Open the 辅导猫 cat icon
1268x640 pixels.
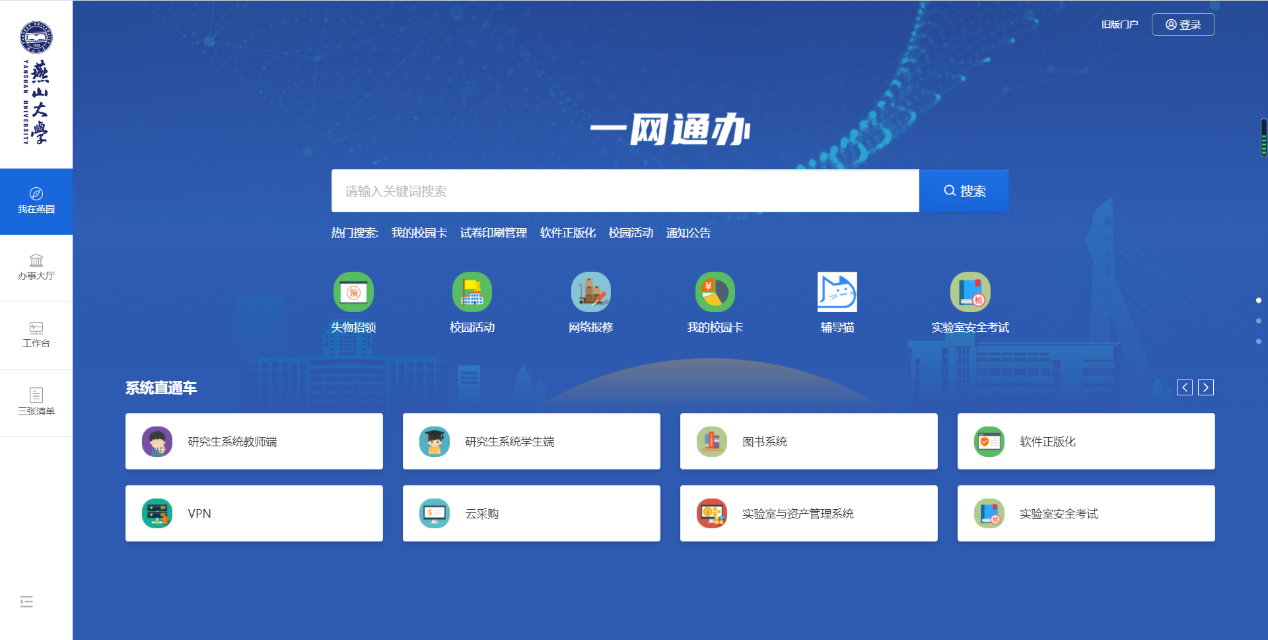tap(836, 292)
